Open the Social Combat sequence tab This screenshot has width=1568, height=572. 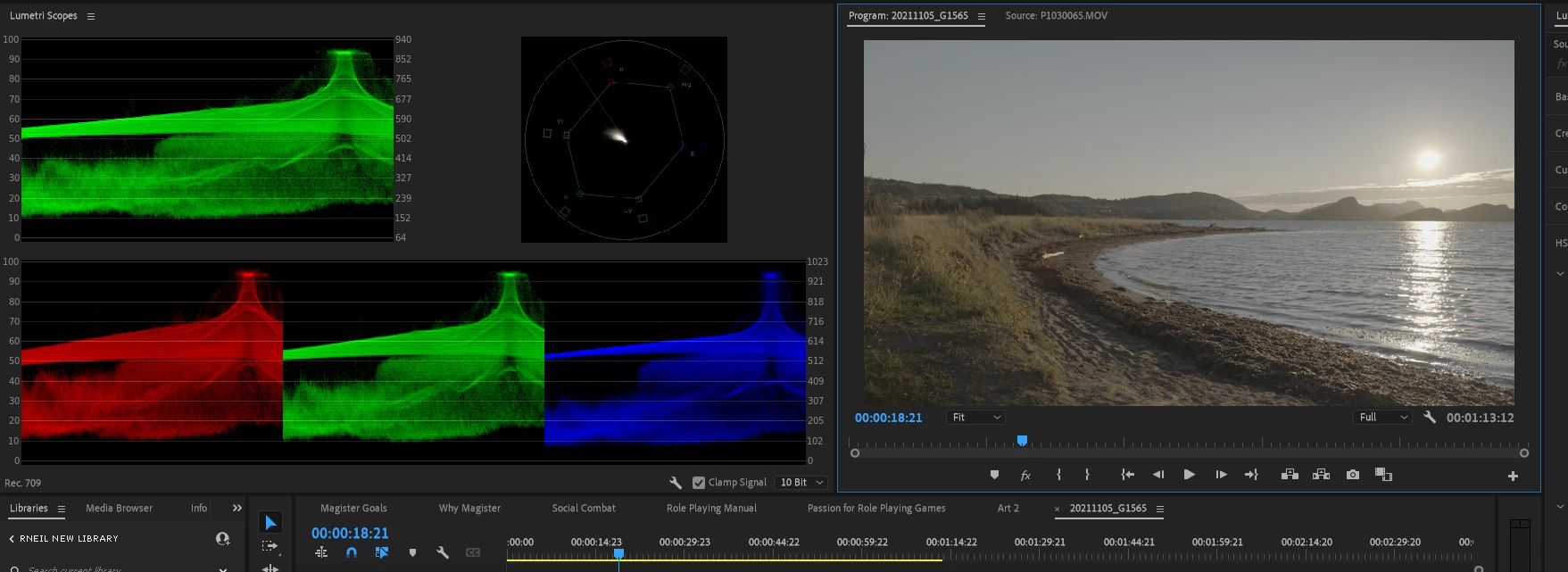584,509
